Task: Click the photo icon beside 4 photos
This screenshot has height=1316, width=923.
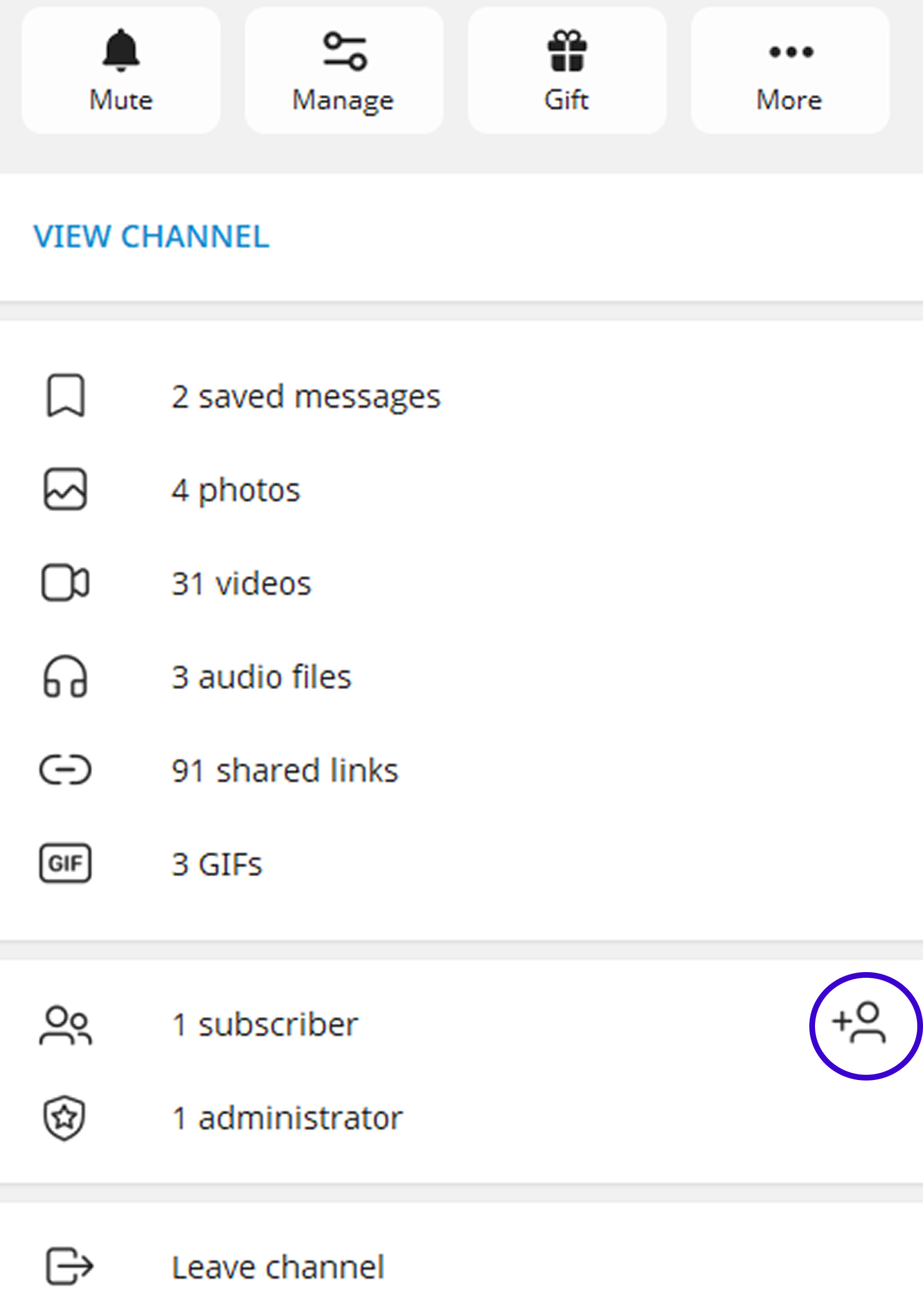Action: [65, 489]
